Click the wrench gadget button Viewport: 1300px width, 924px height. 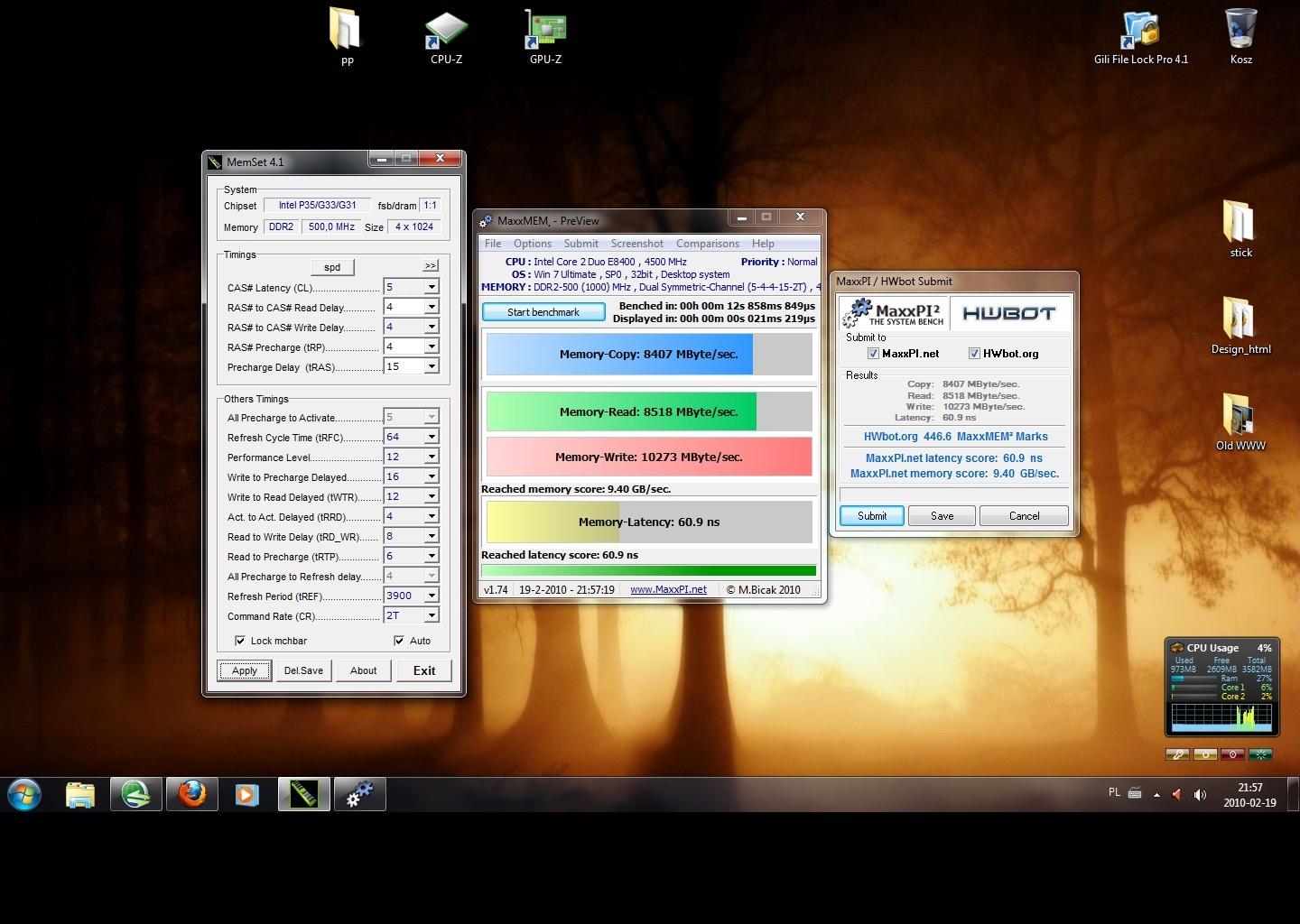tap(1177, 754)
